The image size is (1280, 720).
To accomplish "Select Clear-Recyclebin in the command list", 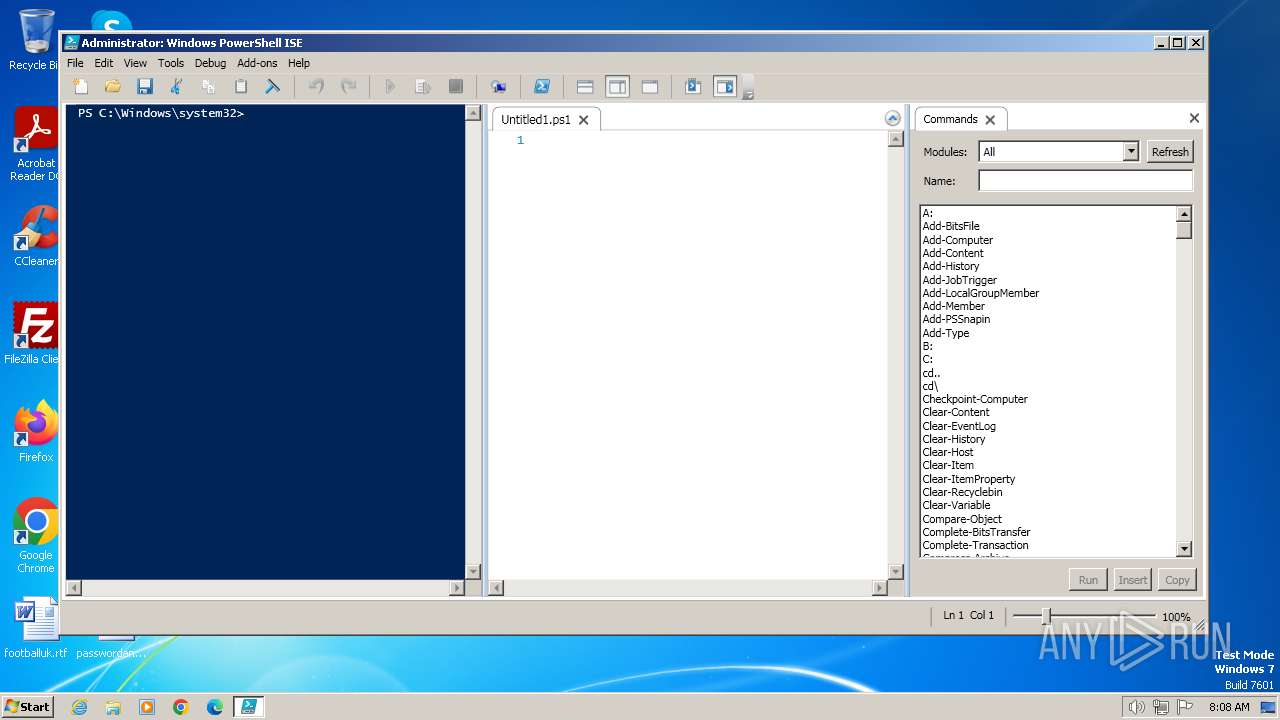I will pyautogui.click(x=962, y=492).
